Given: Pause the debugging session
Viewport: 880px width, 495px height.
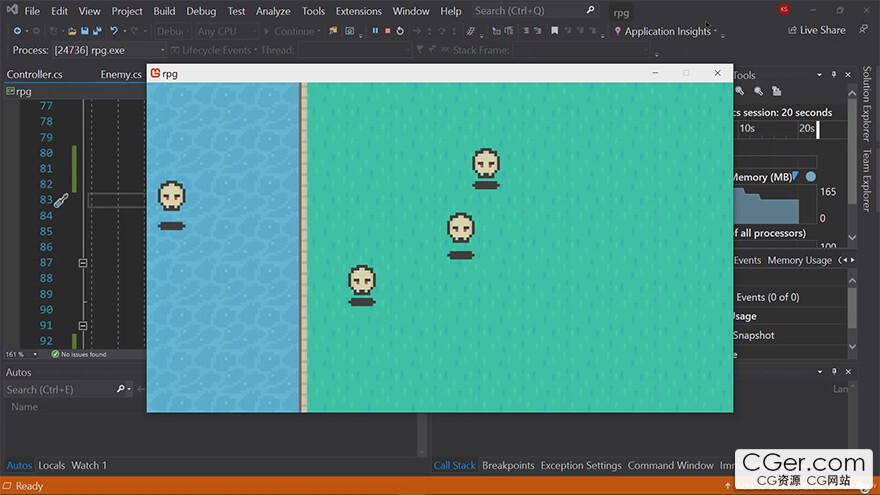Looking at the screenshot, I should (376, 31).
